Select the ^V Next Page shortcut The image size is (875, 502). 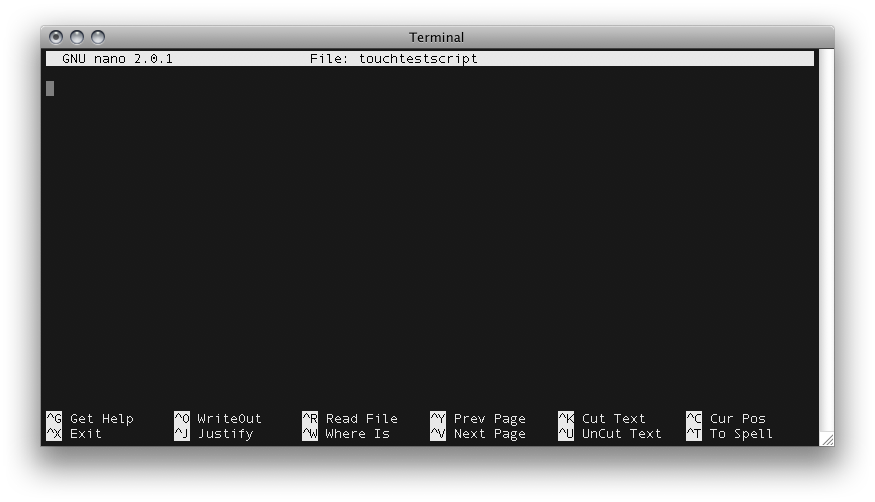[x=478, y=433]
